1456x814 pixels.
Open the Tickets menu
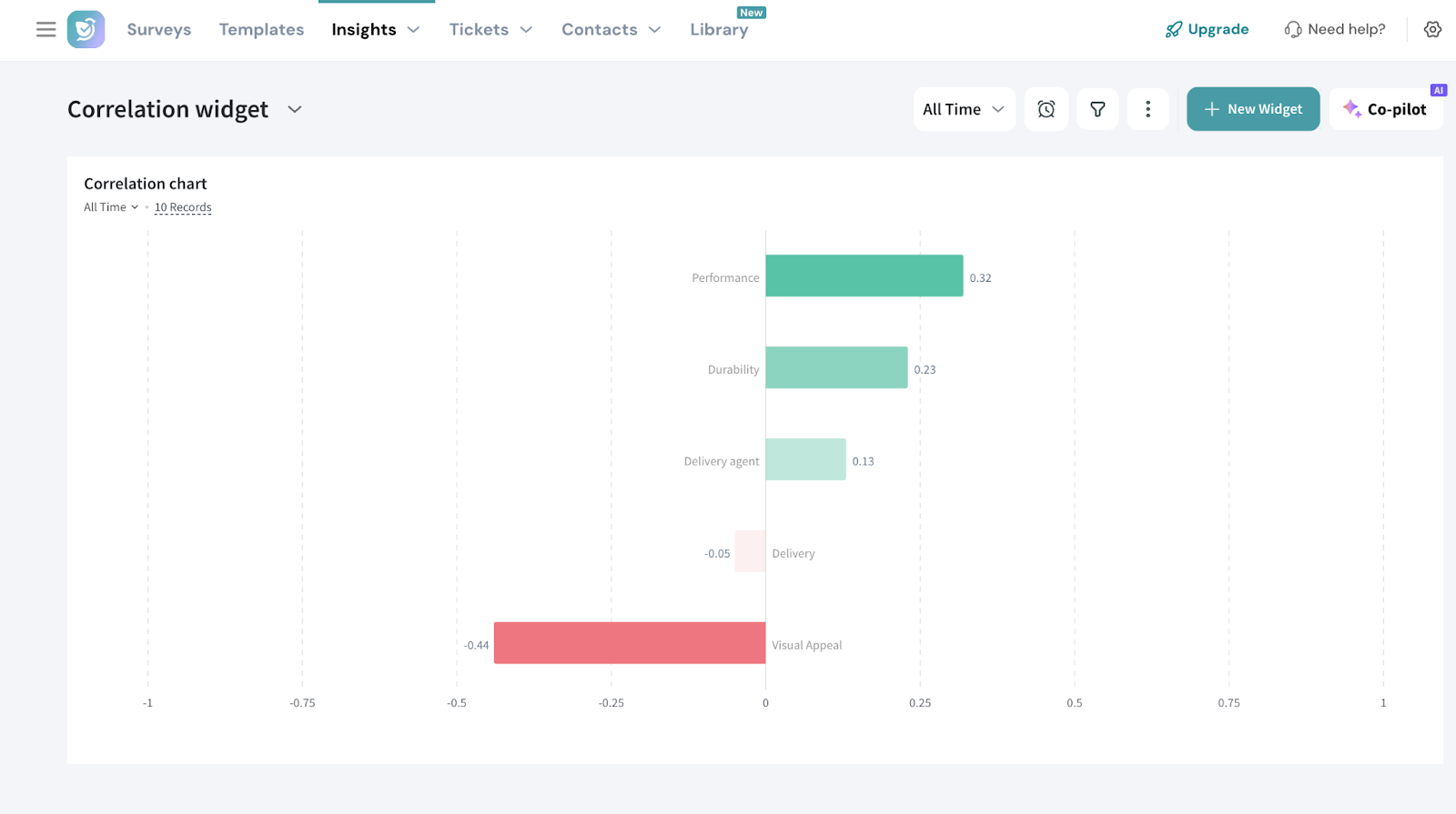490,30
